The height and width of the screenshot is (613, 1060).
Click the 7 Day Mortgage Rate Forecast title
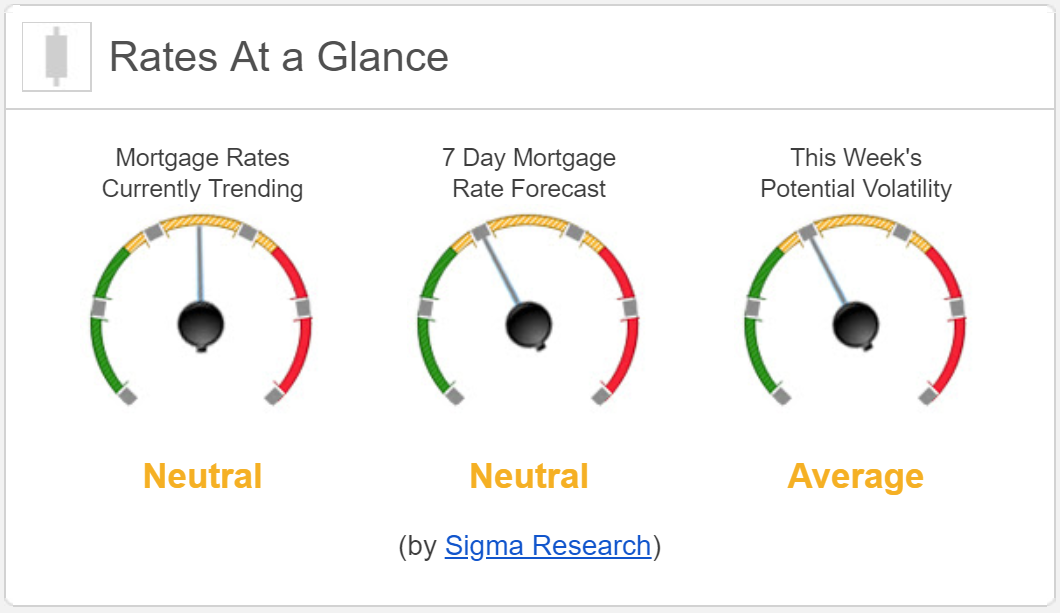529,173
